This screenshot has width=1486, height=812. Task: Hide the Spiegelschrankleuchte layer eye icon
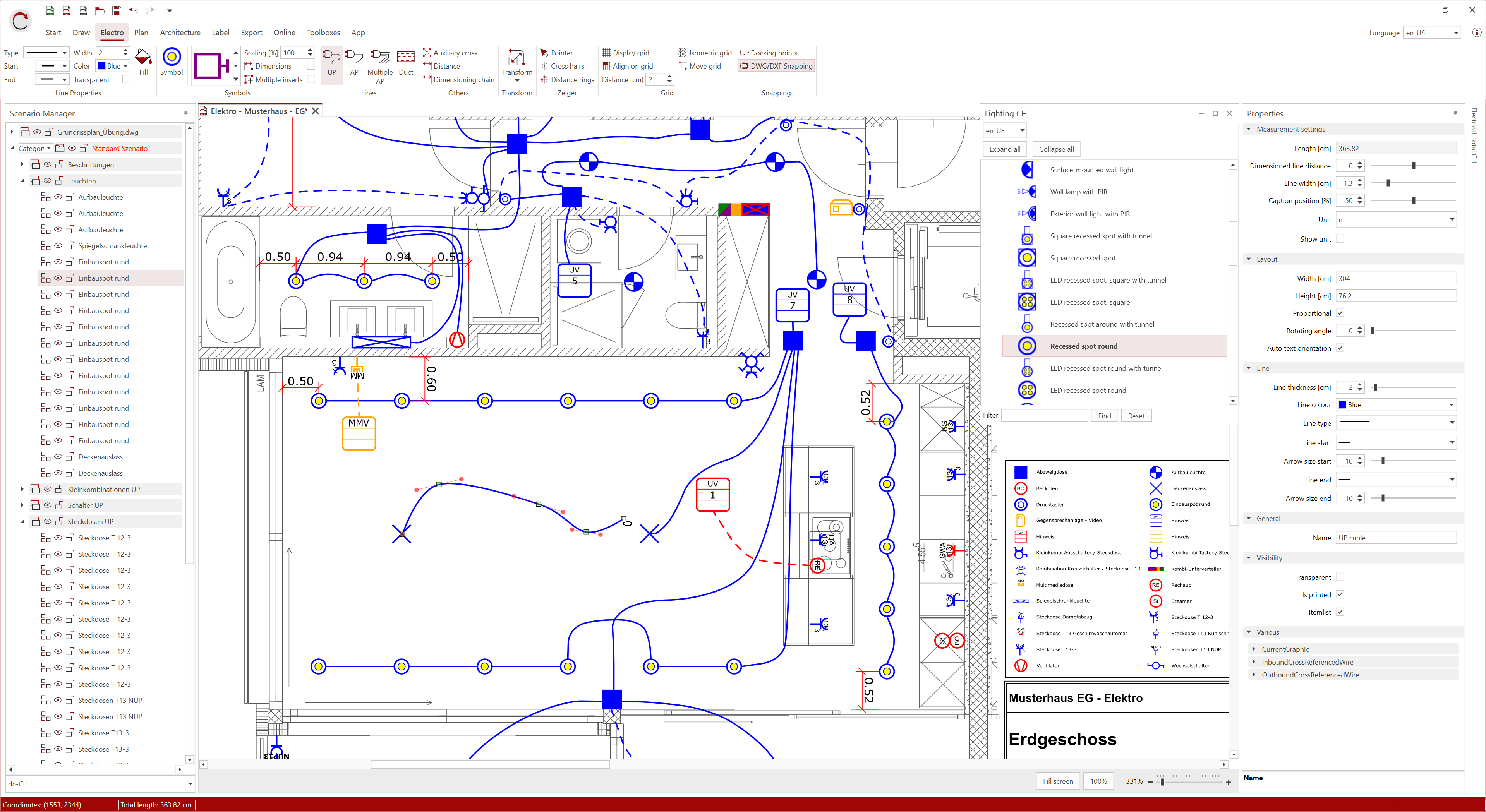click(x=58, y=246)
